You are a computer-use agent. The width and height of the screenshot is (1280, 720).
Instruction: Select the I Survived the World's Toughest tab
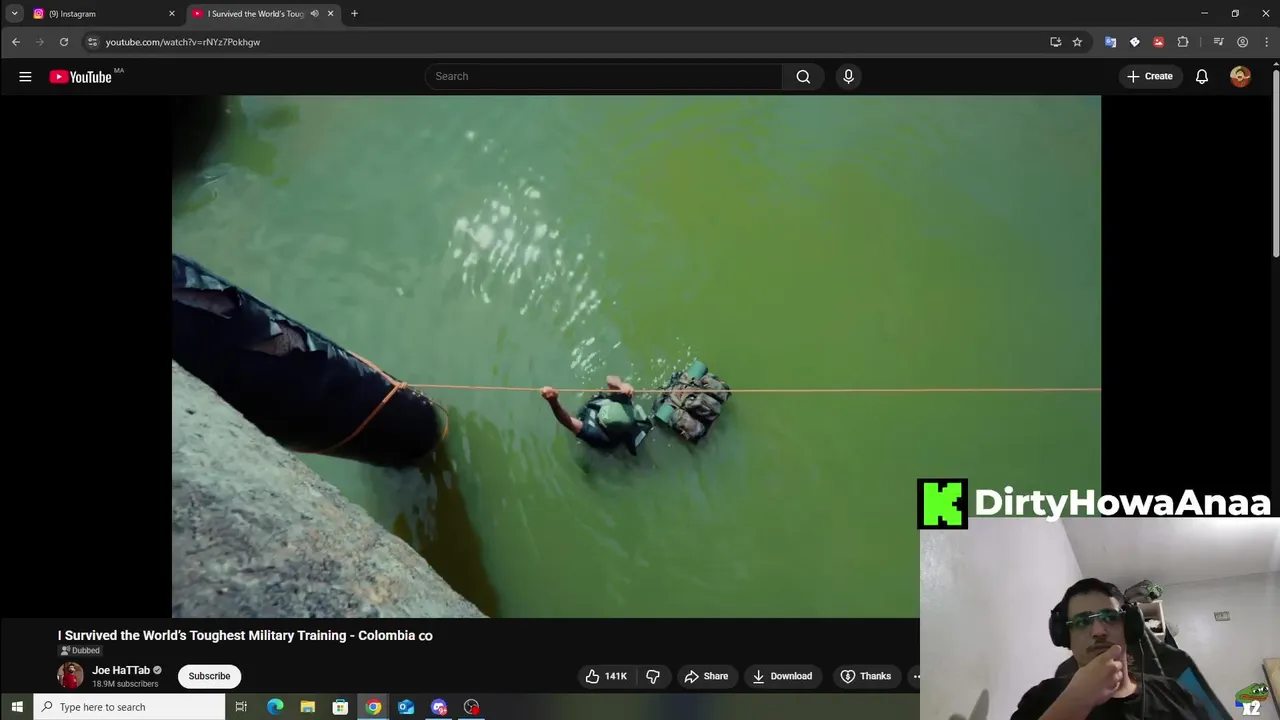[x=255, y=14]
